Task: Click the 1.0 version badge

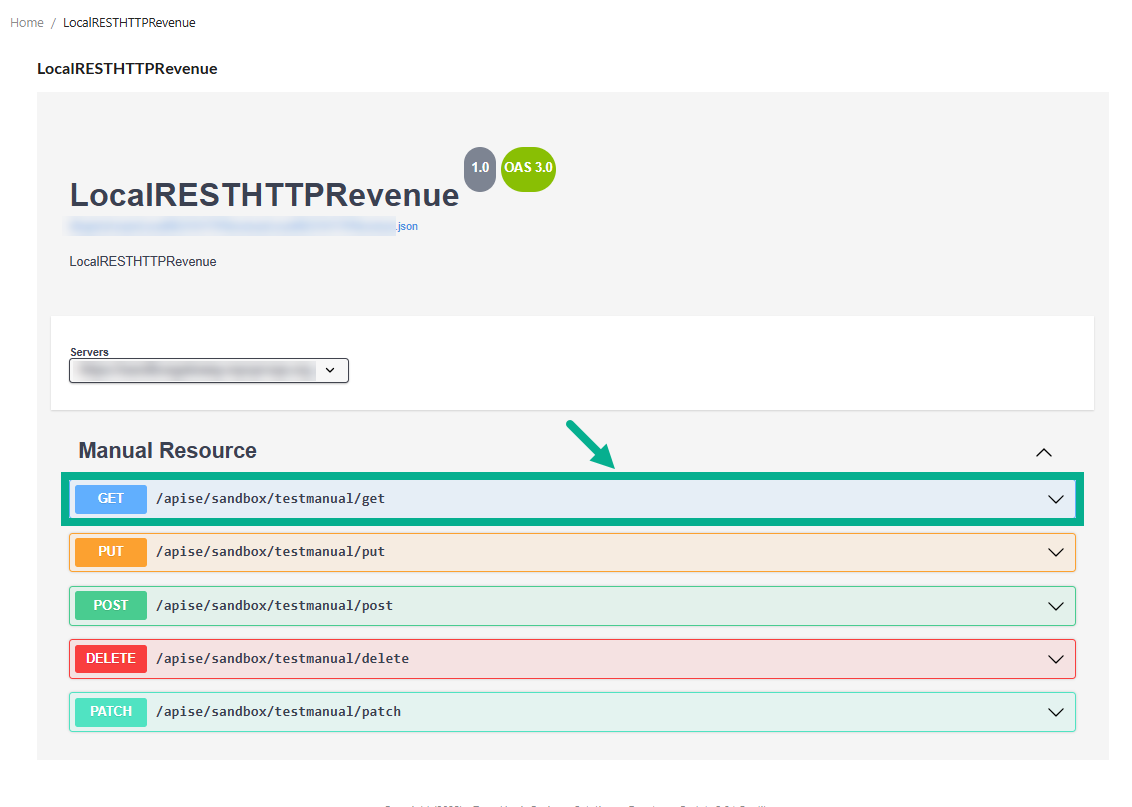Action: pyautogui.click(x=480, y=168)
